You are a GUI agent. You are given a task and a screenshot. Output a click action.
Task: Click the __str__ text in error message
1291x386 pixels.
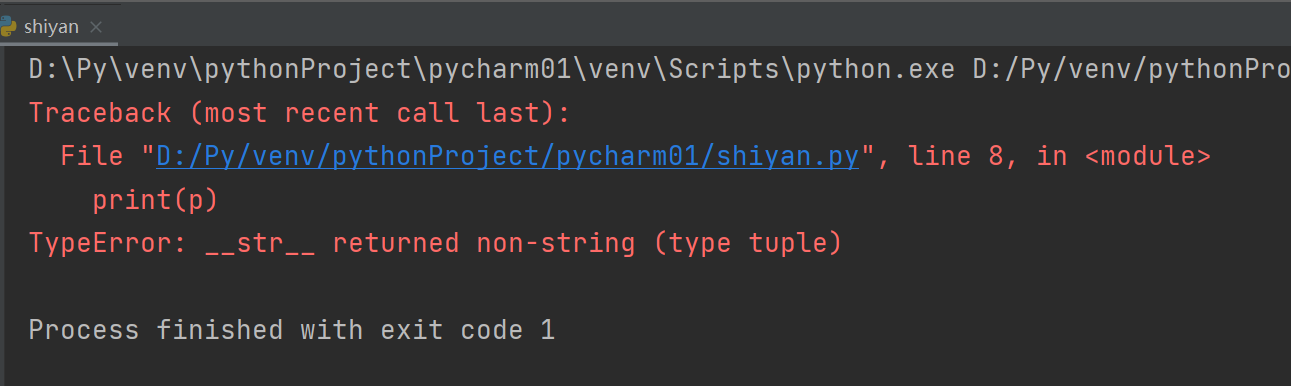pos(260,243)
